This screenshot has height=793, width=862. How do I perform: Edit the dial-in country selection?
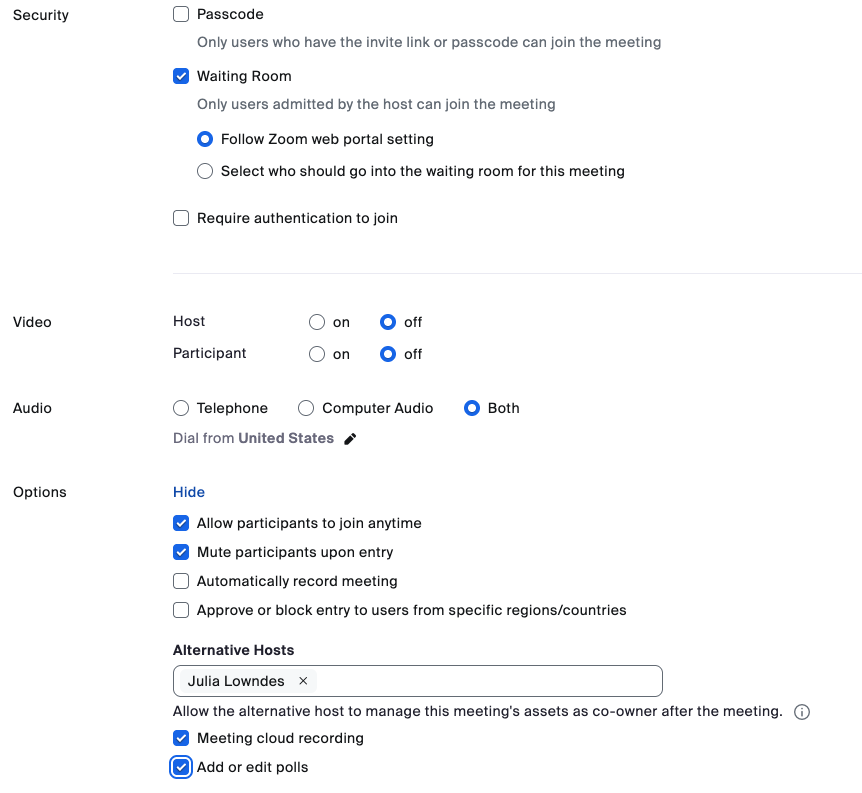(350, 438)
